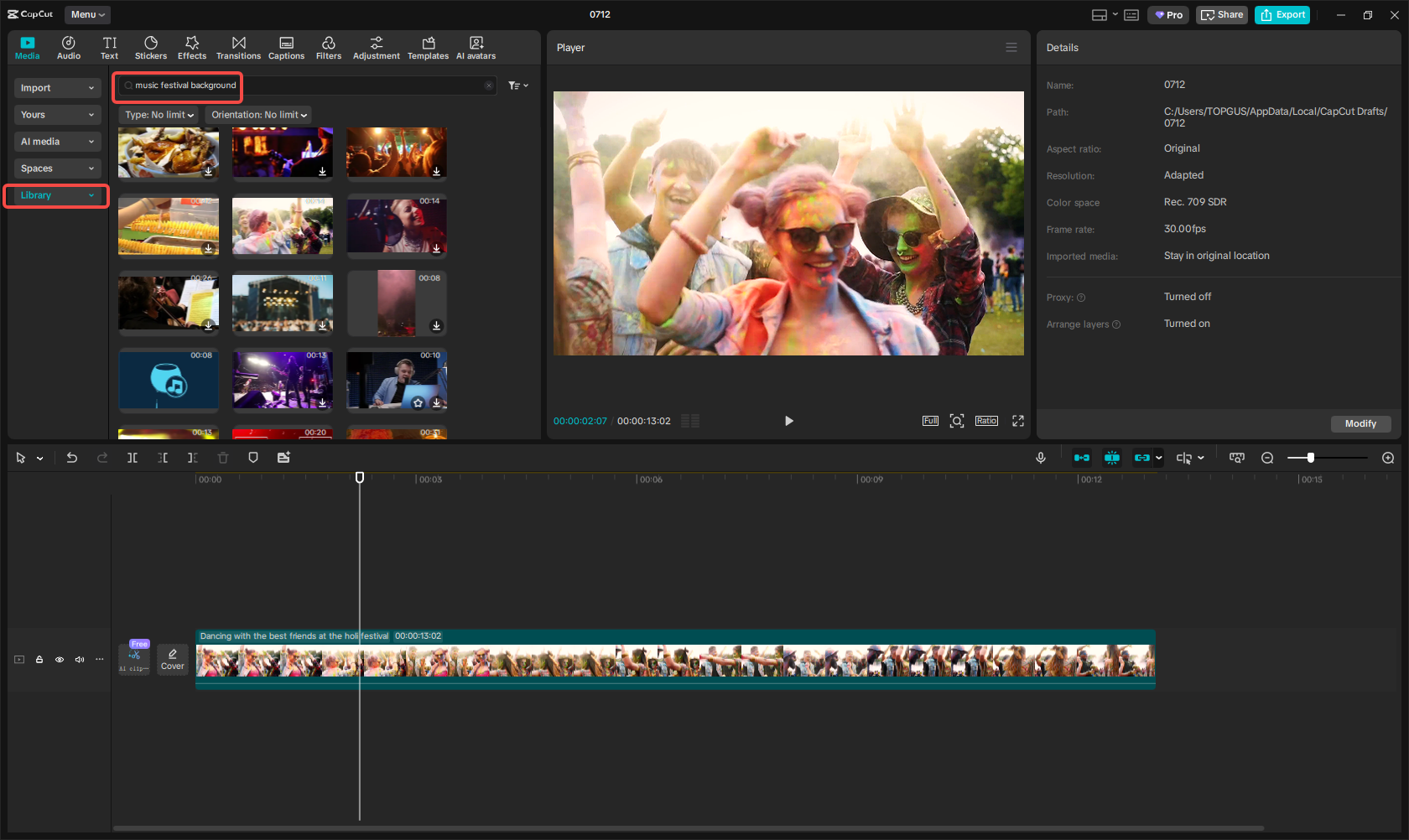1409x840 pixels.
Task: Mute the video track audio
Action: point(79,660)
